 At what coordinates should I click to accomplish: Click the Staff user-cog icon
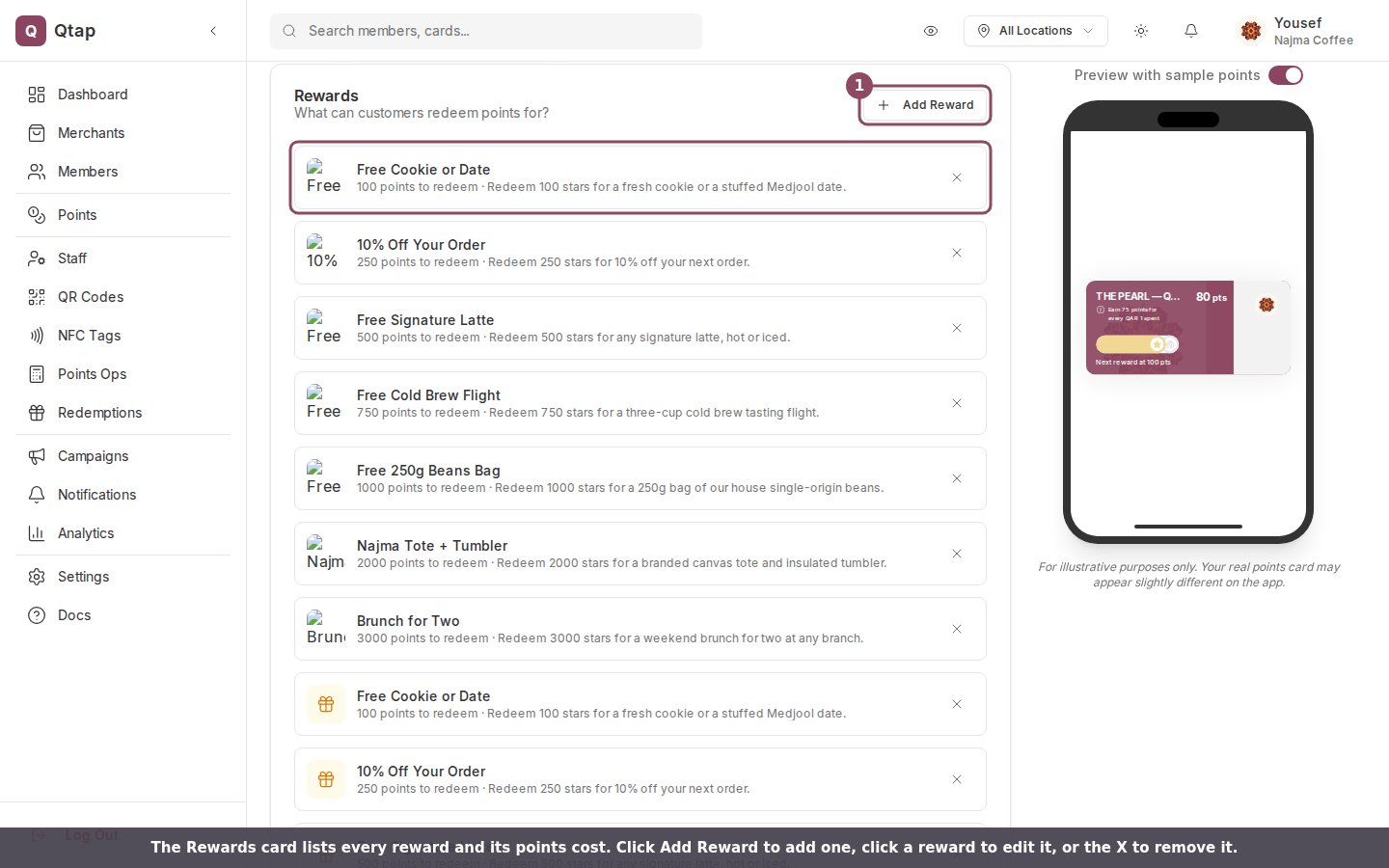(x=37, y=258)
